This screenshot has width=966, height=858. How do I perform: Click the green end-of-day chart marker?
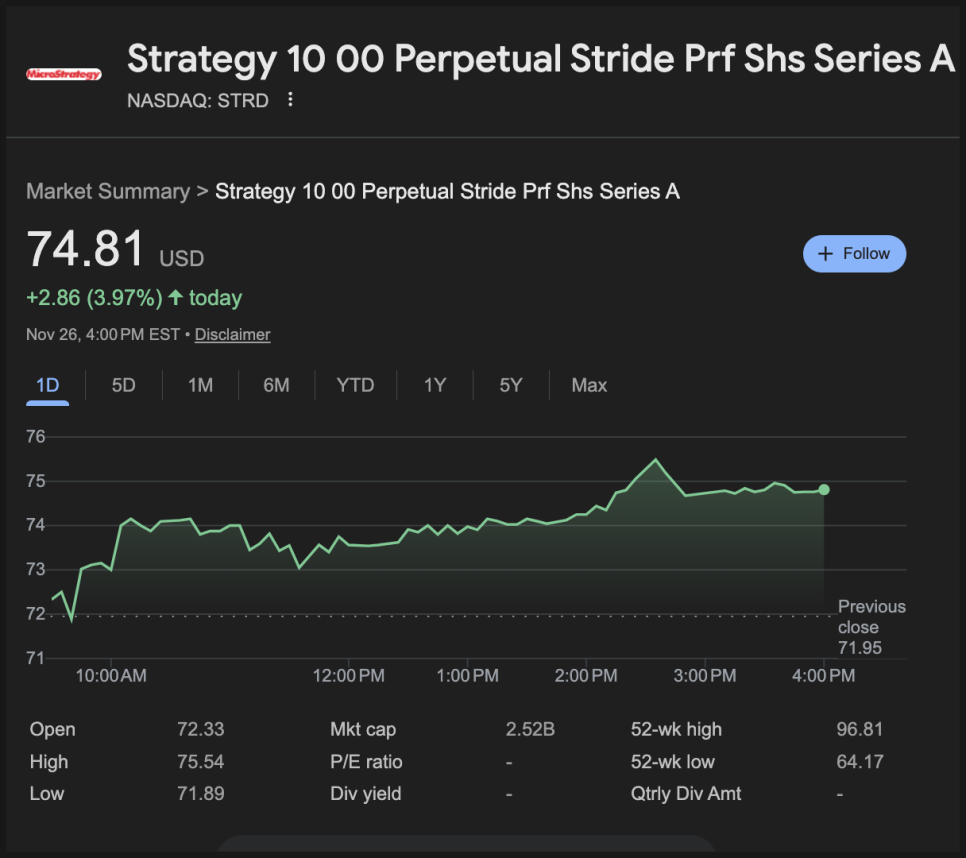[x=824, y=489]
